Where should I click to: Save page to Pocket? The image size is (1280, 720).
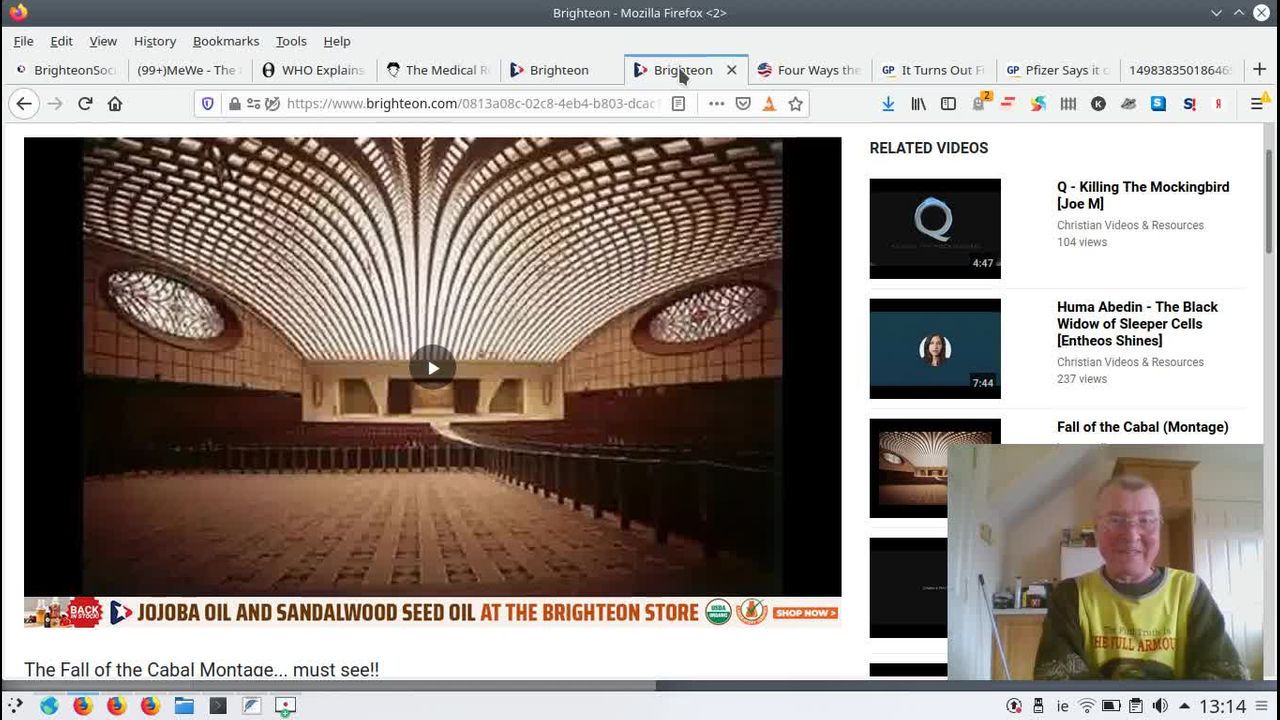[x=743, y=104]
